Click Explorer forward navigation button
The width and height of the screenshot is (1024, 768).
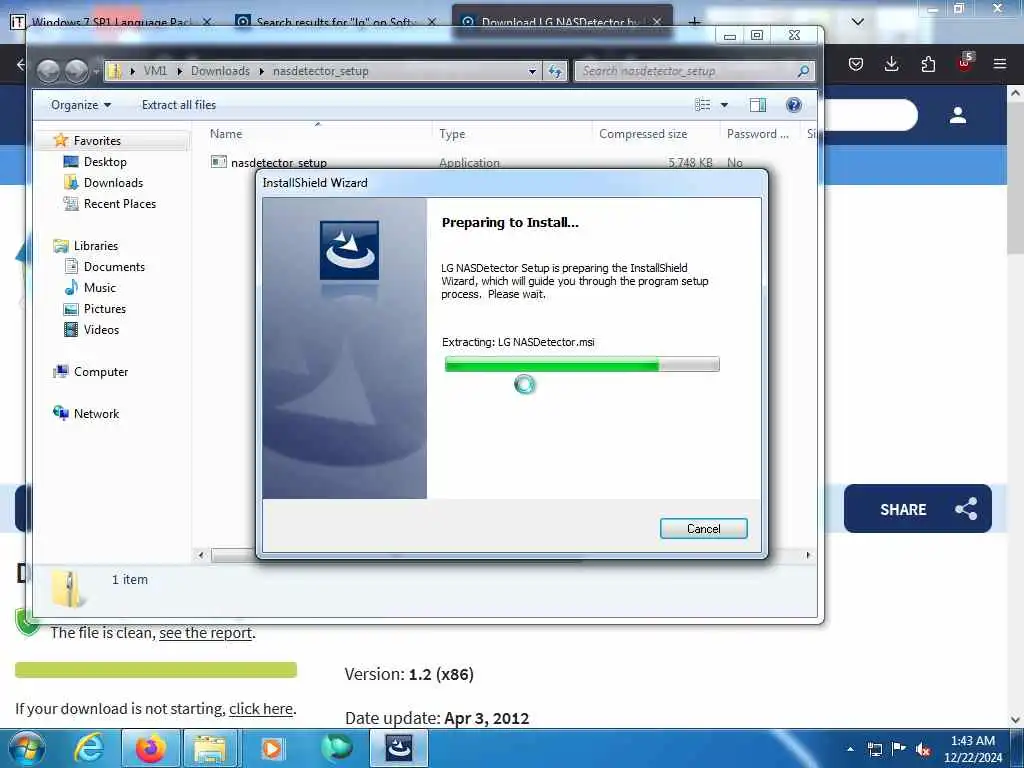(x=76, y=71)
